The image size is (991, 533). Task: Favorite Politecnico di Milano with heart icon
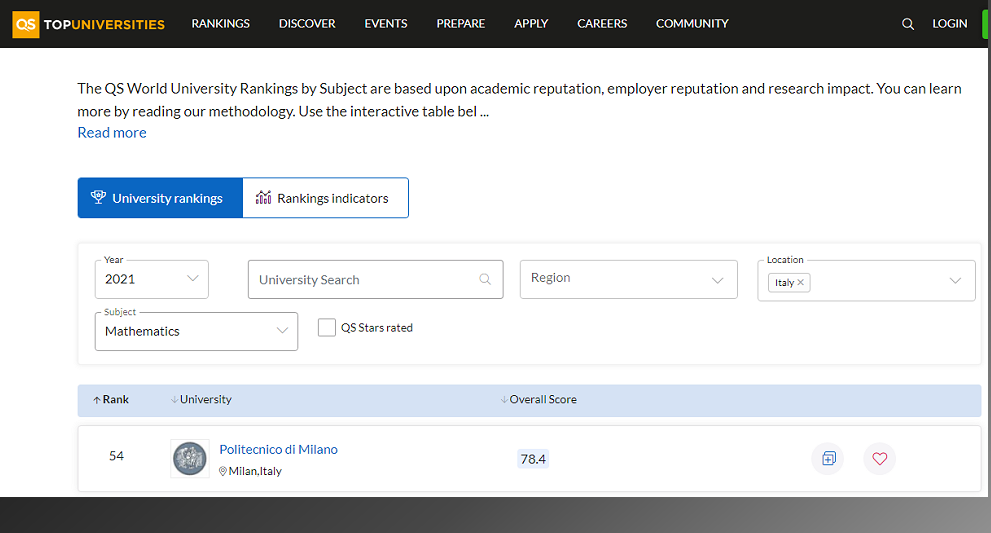[879, 458]
